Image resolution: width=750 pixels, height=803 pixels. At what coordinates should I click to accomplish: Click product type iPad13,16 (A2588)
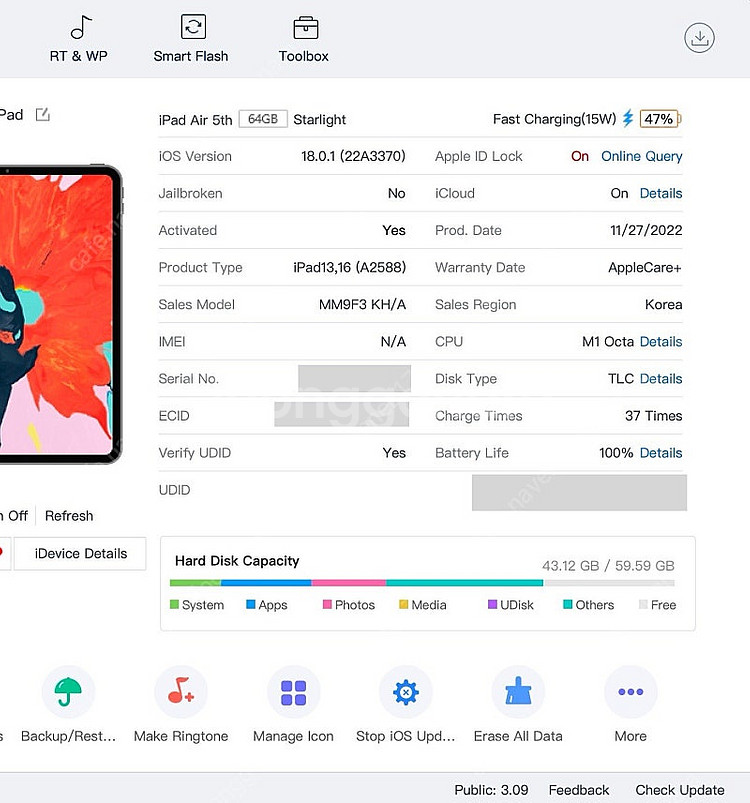tap(350, 267)
